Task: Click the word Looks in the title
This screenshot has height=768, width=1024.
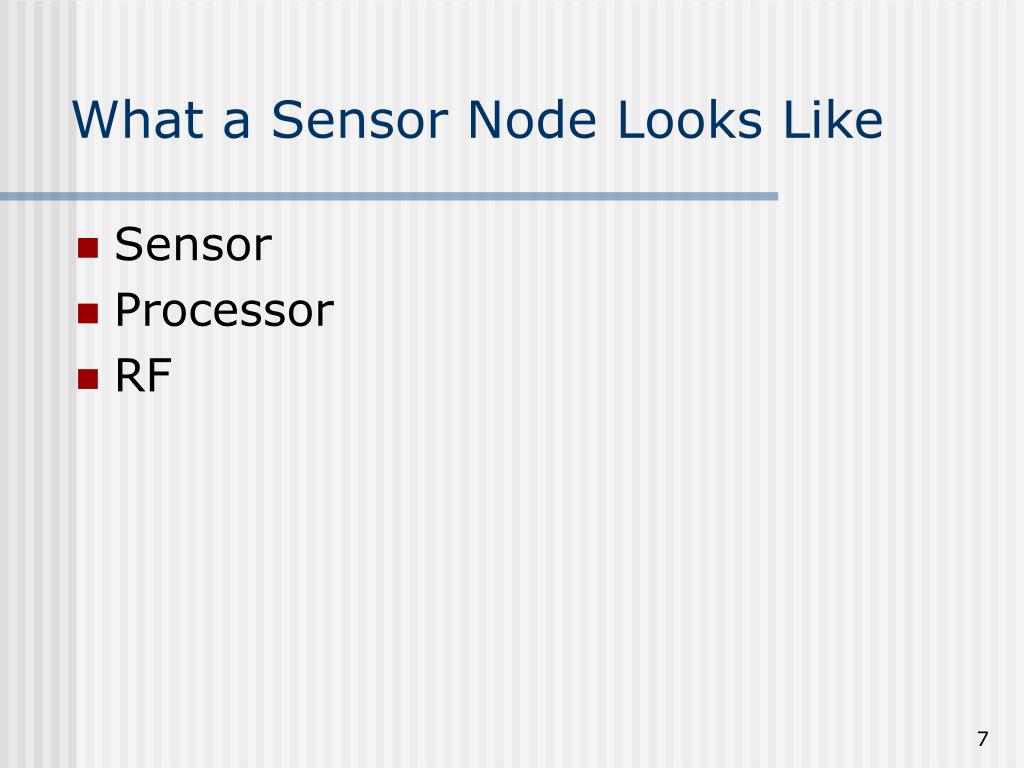Action: pos(690,120)
